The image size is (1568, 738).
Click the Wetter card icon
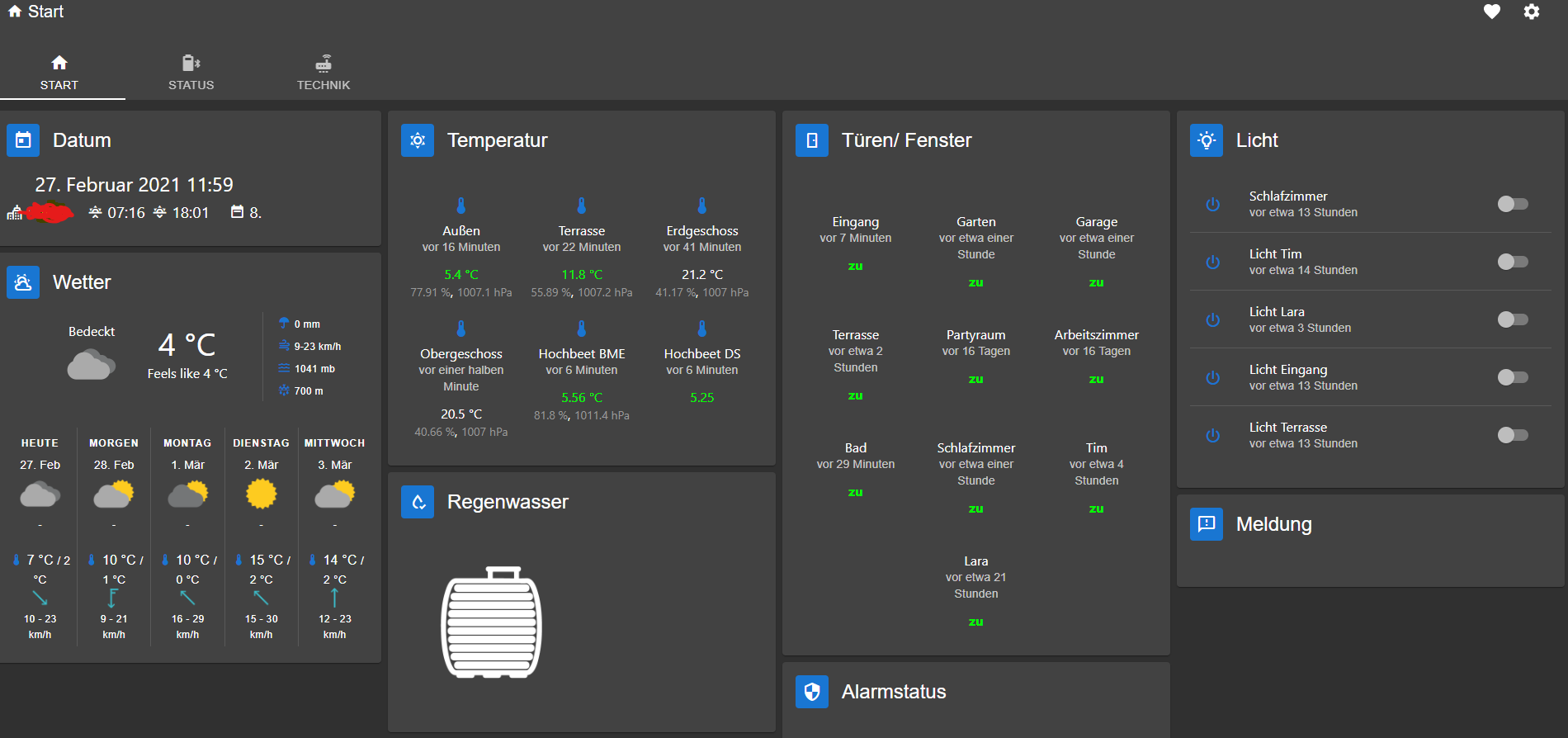23,282
